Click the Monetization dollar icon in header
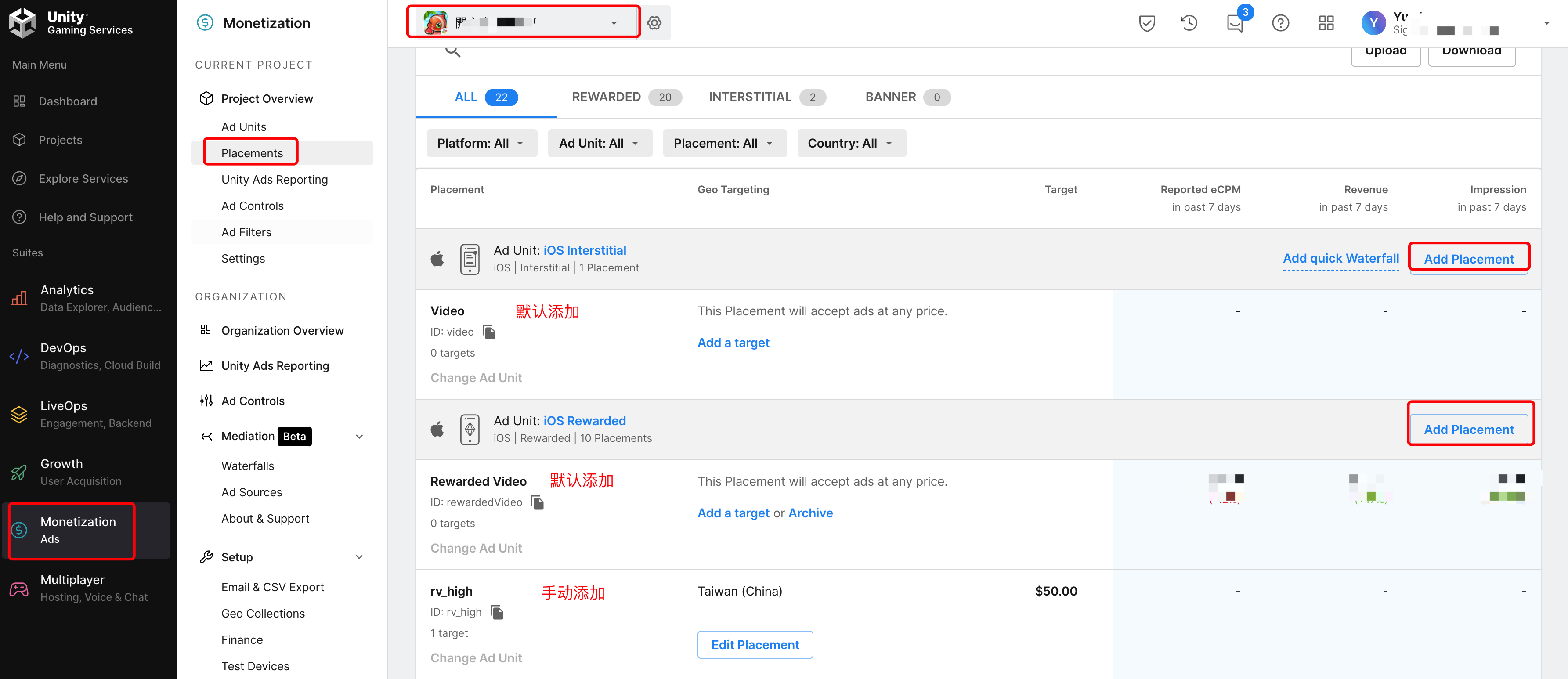Viewport: 1568px width, 679px height. 205,22
